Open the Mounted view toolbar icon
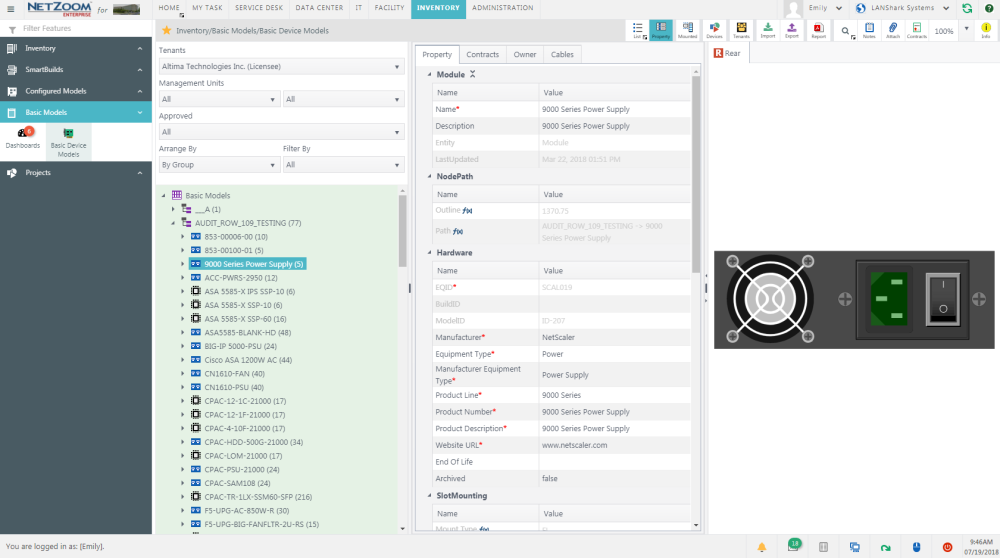The width and height of the screenshot is (1000, 558). click(x=688, y=30)
